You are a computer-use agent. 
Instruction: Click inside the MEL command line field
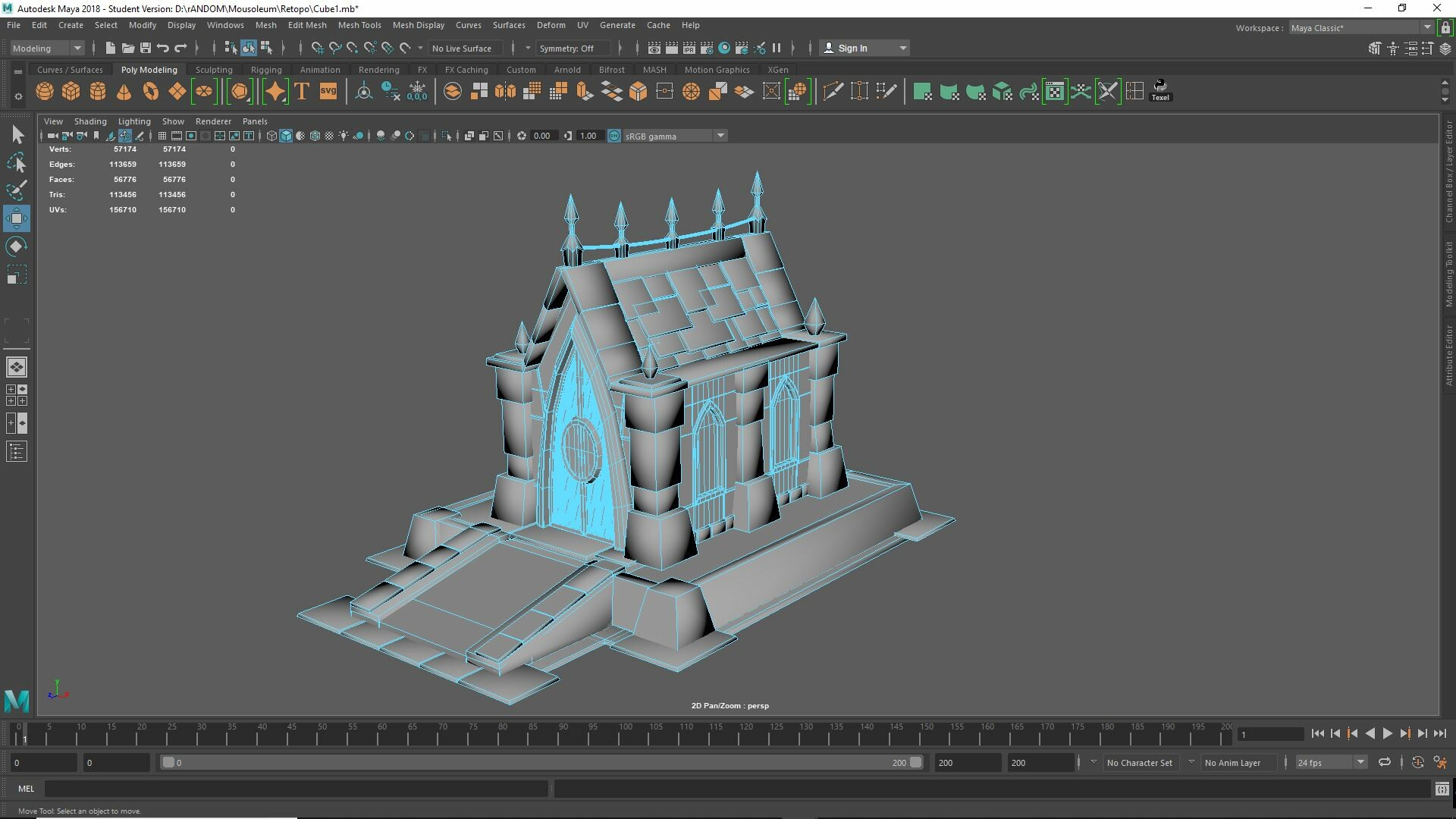296,789
